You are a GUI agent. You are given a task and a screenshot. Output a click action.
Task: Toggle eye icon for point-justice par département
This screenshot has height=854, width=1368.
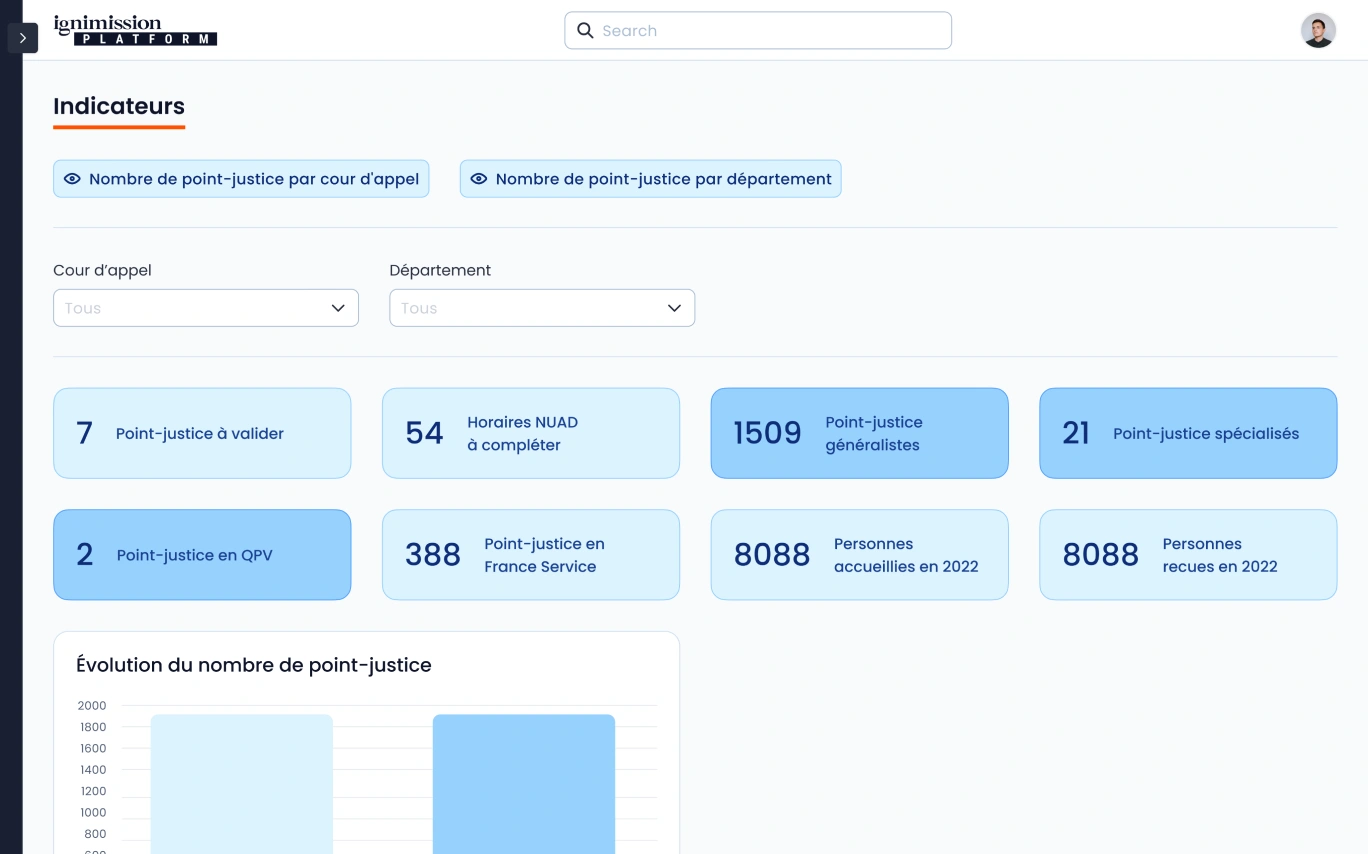tap(479, 179)
